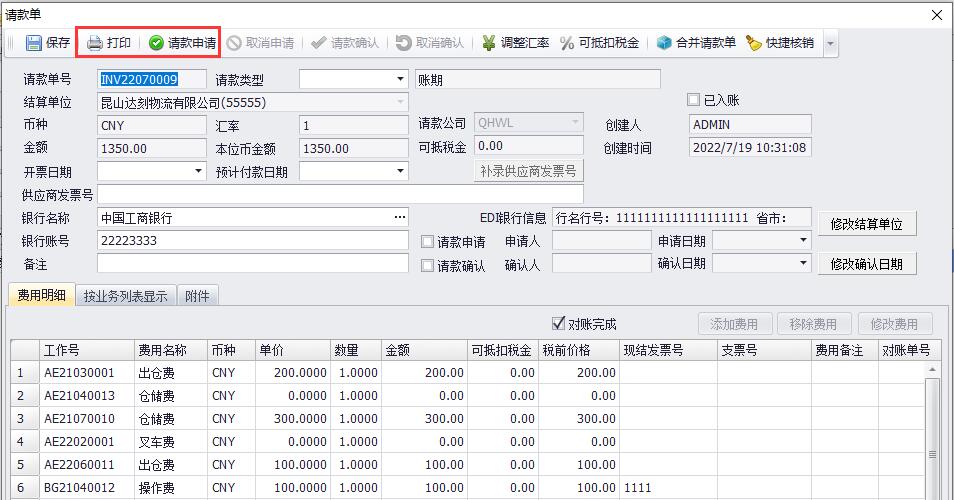Open the 开票日期 date dropdown
Viewport: 954px width, 500px height.
199,171
